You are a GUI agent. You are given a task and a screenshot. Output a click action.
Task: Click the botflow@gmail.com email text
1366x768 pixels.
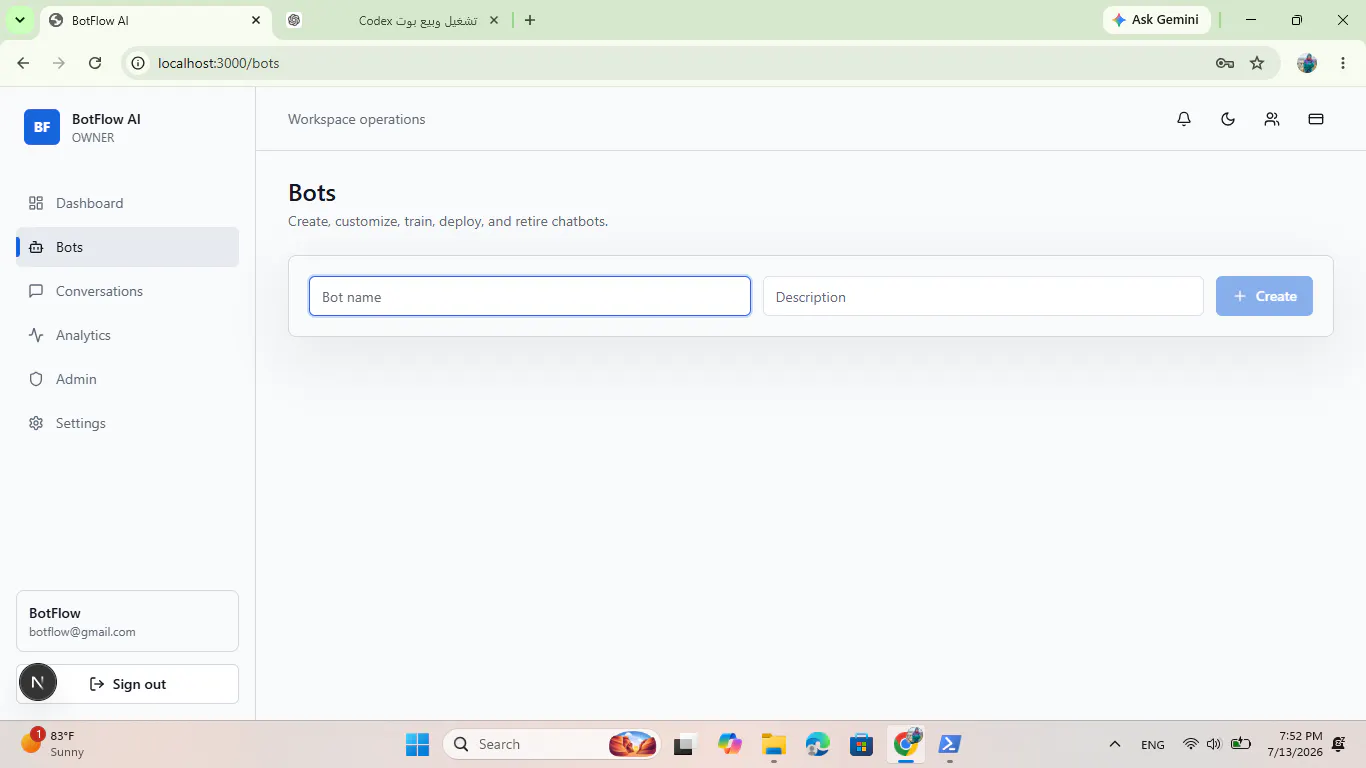click(82, 632)
